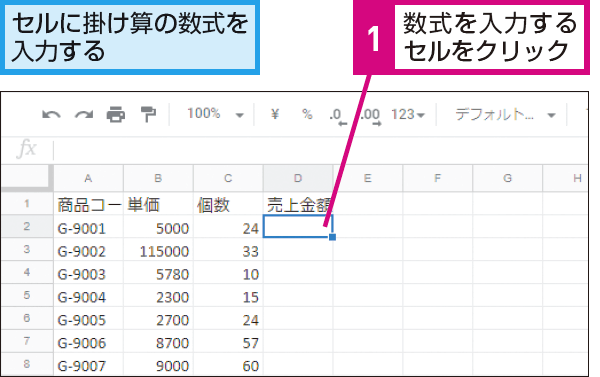Click the 単価 header cell

pos(158,204)
